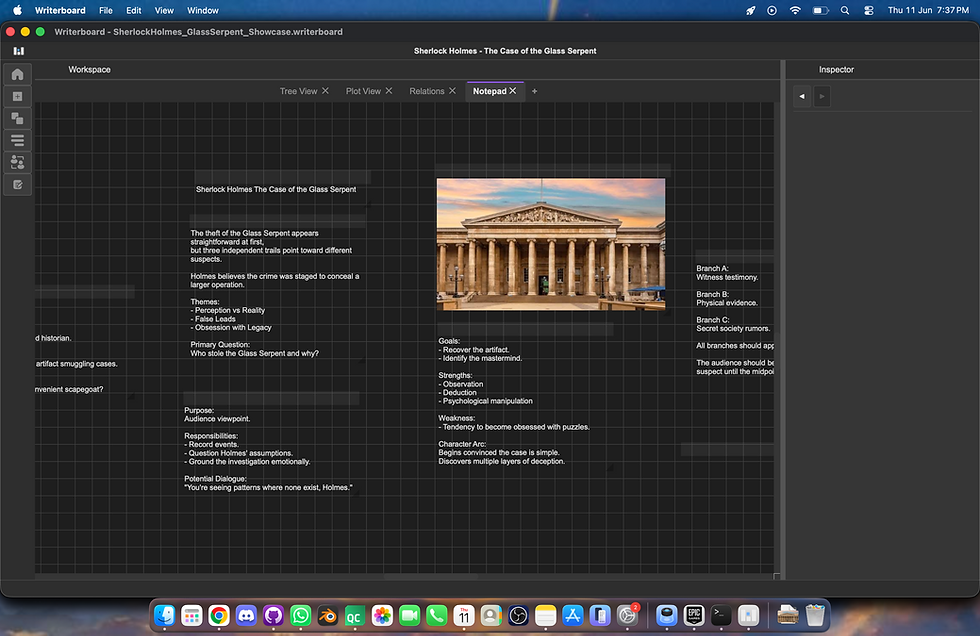Open Terminal from the dock
The image size is (980, 636).
pyautogui.click(x=721, y=616)
